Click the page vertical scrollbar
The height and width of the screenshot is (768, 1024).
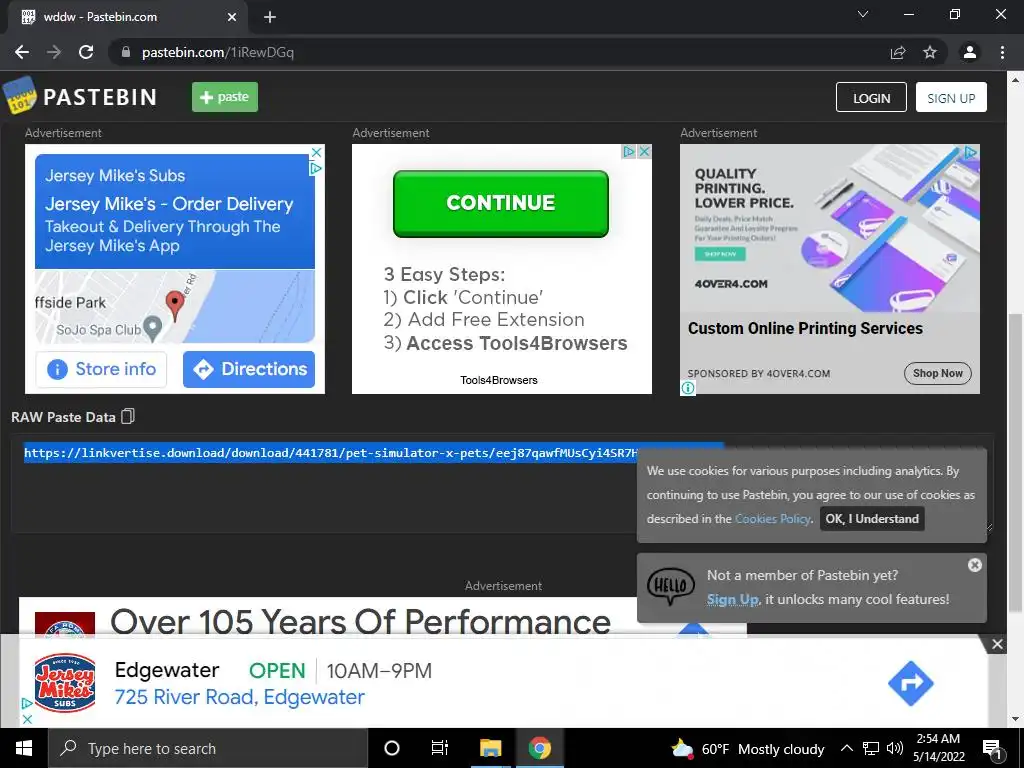[x=1015, y=464]
